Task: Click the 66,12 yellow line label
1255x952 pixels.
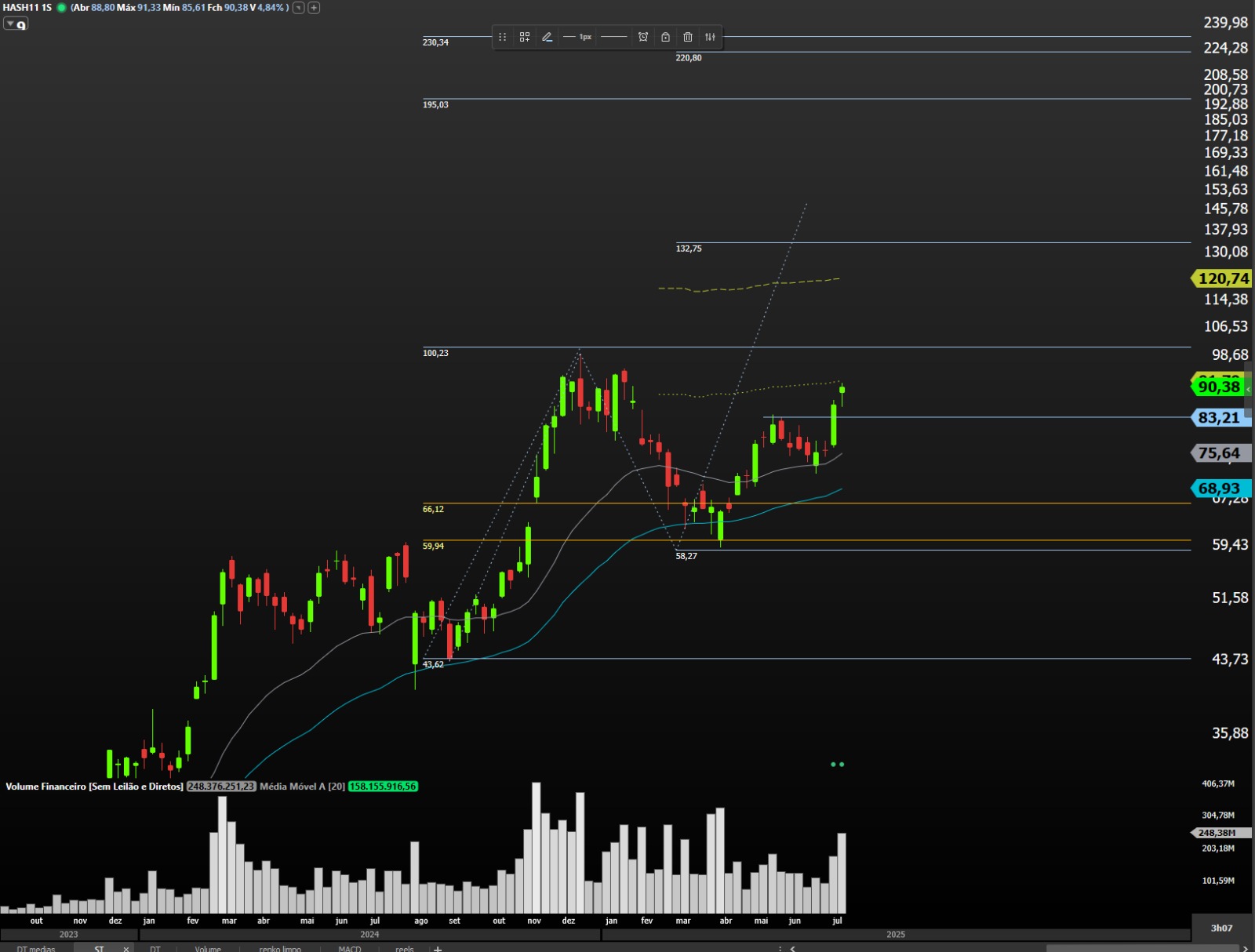Action: 433,510
